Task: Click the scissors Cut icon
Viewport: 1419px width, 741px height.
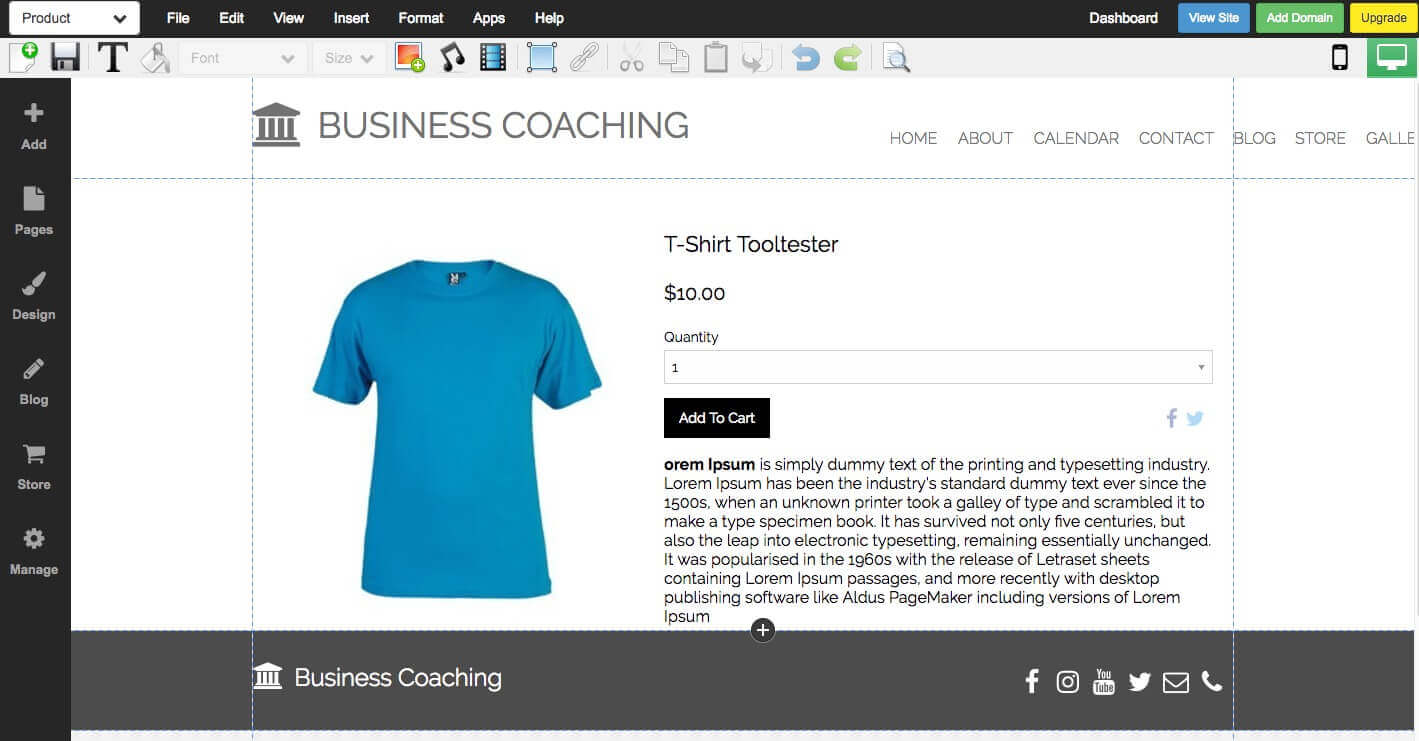Action: tap(631, 58)
